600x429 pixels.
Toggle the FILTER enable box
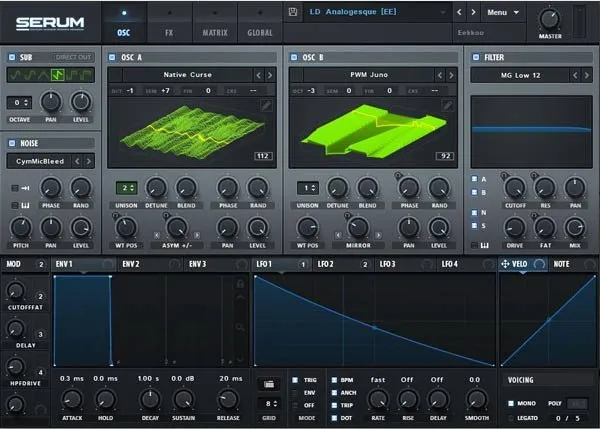(476, 57)
